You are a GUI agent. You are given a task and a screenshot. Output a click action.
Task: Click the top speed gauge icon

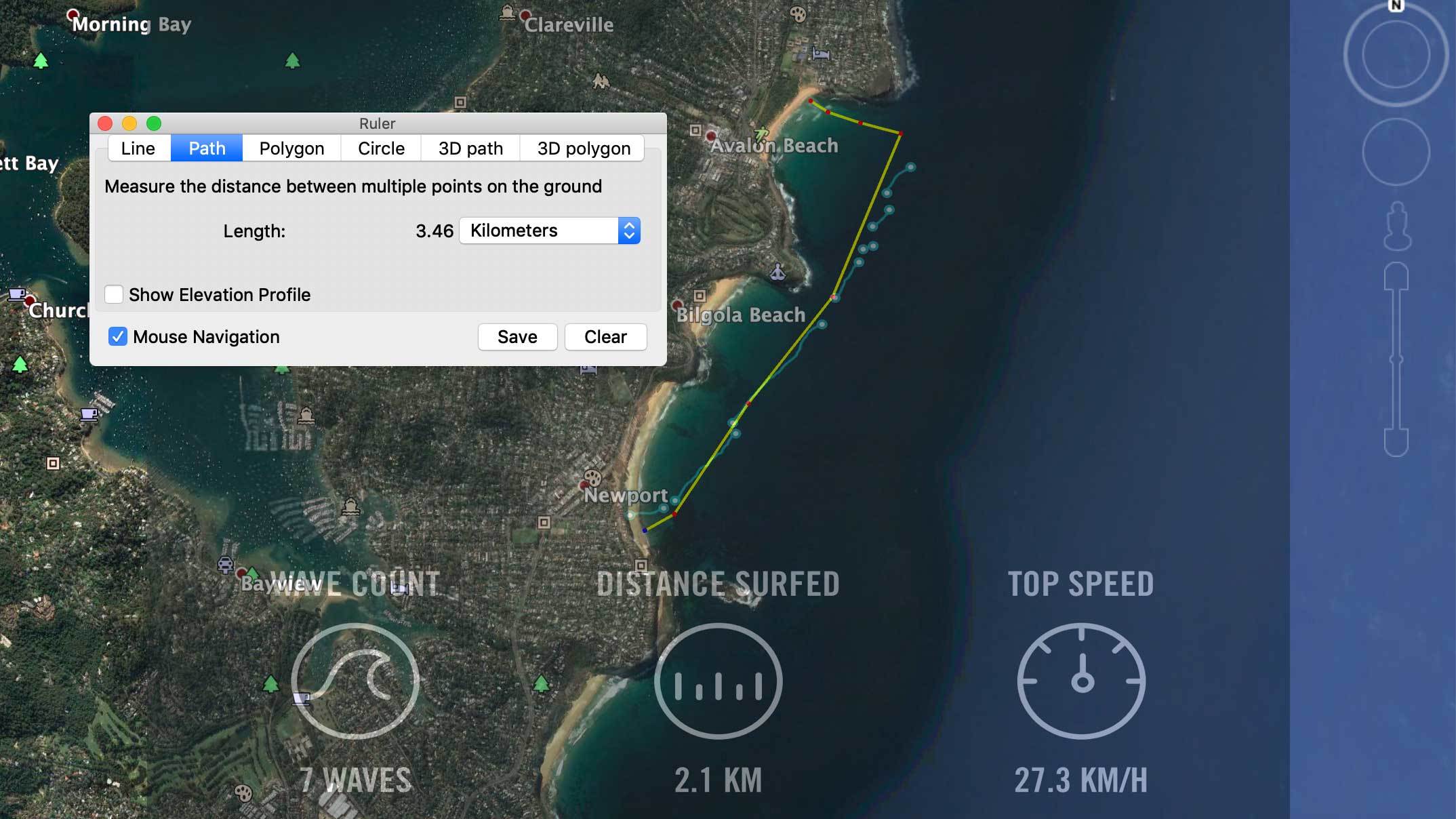point(1082,681)
